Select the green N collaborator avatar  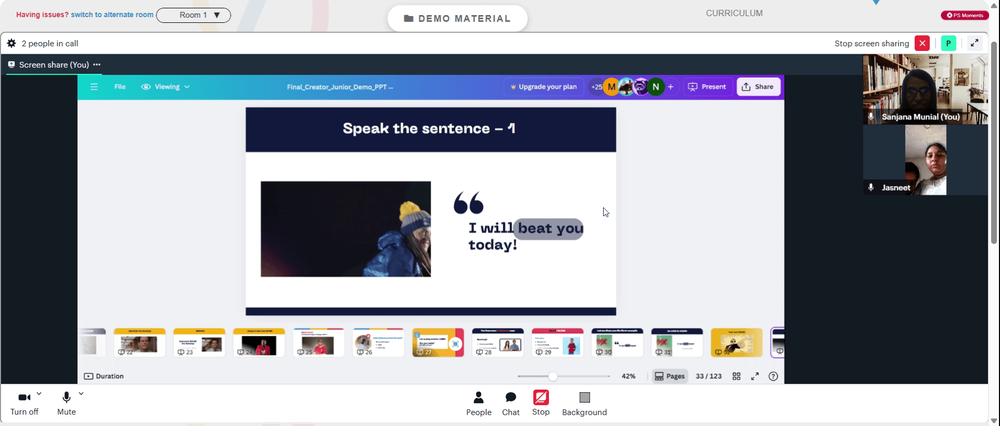point(656,87)
